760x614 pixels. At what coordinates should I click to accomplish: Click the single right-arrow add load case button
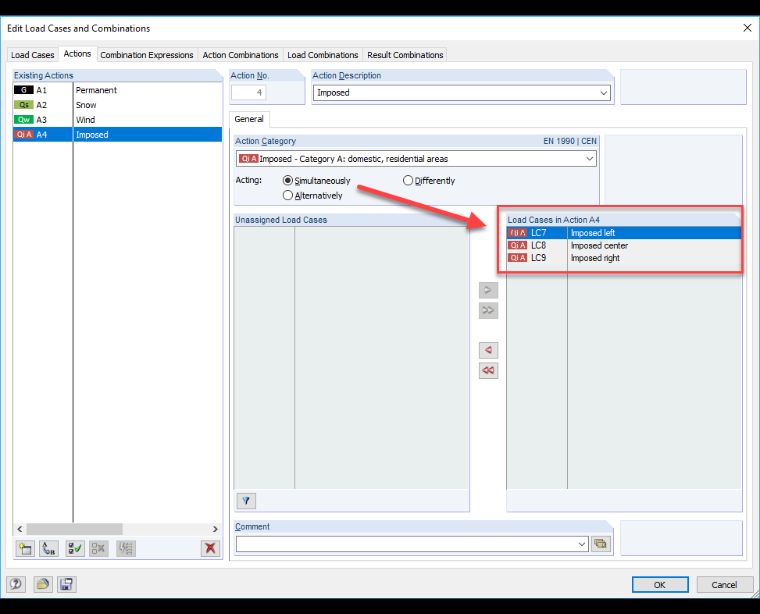click(x=488, y=290)
